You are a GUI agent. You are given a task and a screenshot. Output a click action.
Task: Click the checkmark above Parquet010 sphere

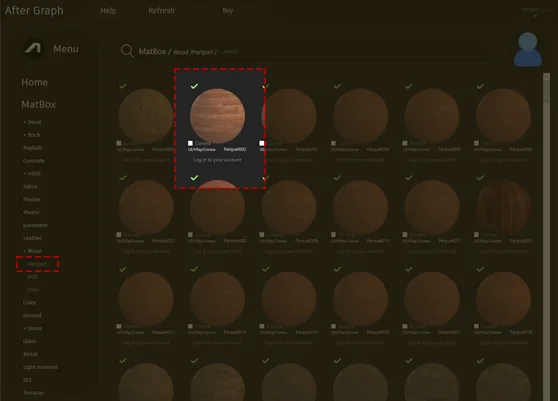[337, 178]
